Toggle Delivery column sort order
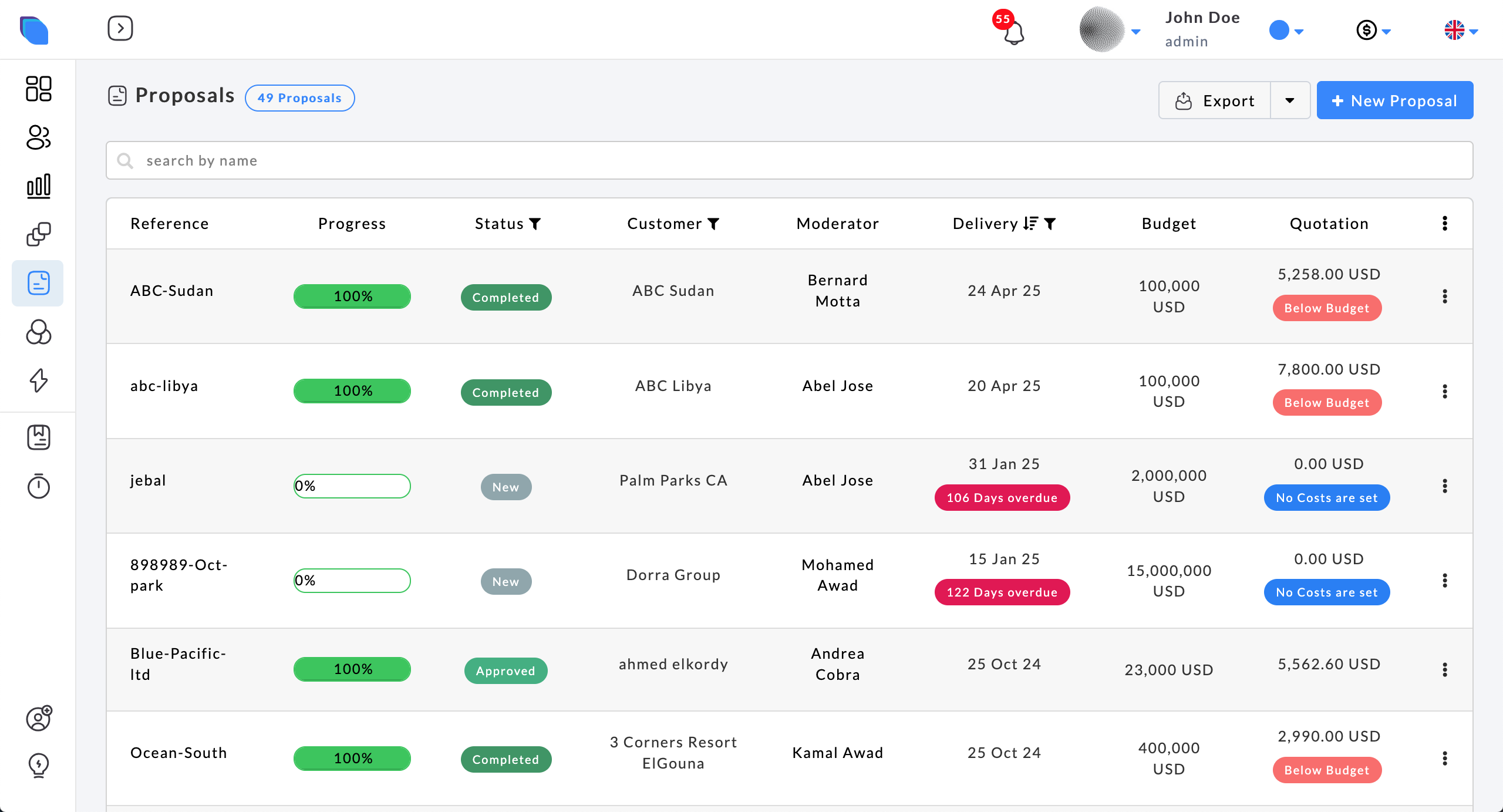1503x812 pixels. click(1030, 224)
